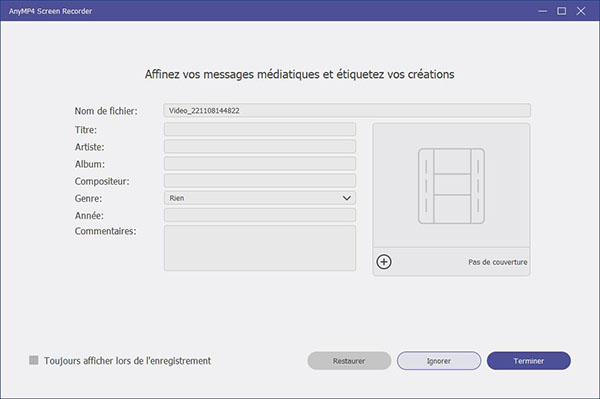Enable Toujours afficher lors de l'enregistrement checkbox
The width and height of the screenshot is (600, 399).
tap(34, 360)
